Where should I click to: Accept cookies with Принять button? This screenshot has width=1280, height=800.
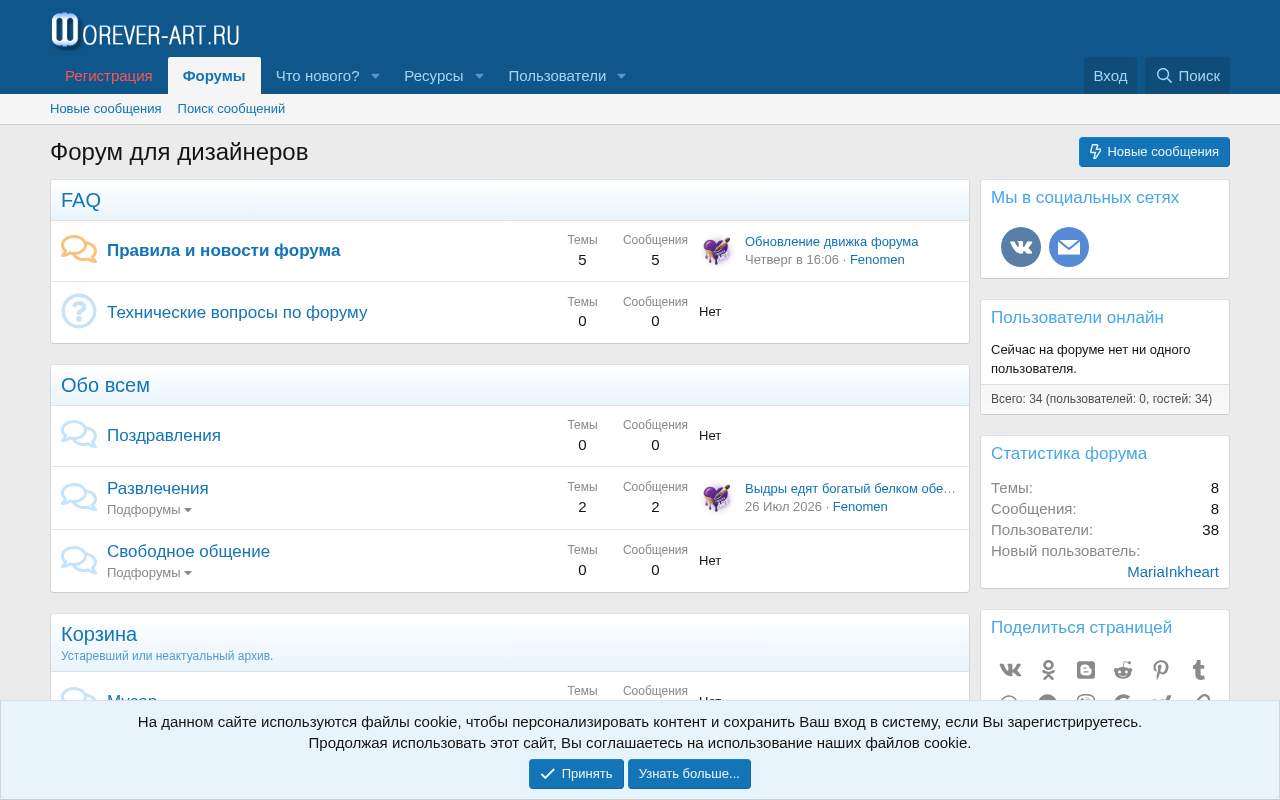pos(576,774)
